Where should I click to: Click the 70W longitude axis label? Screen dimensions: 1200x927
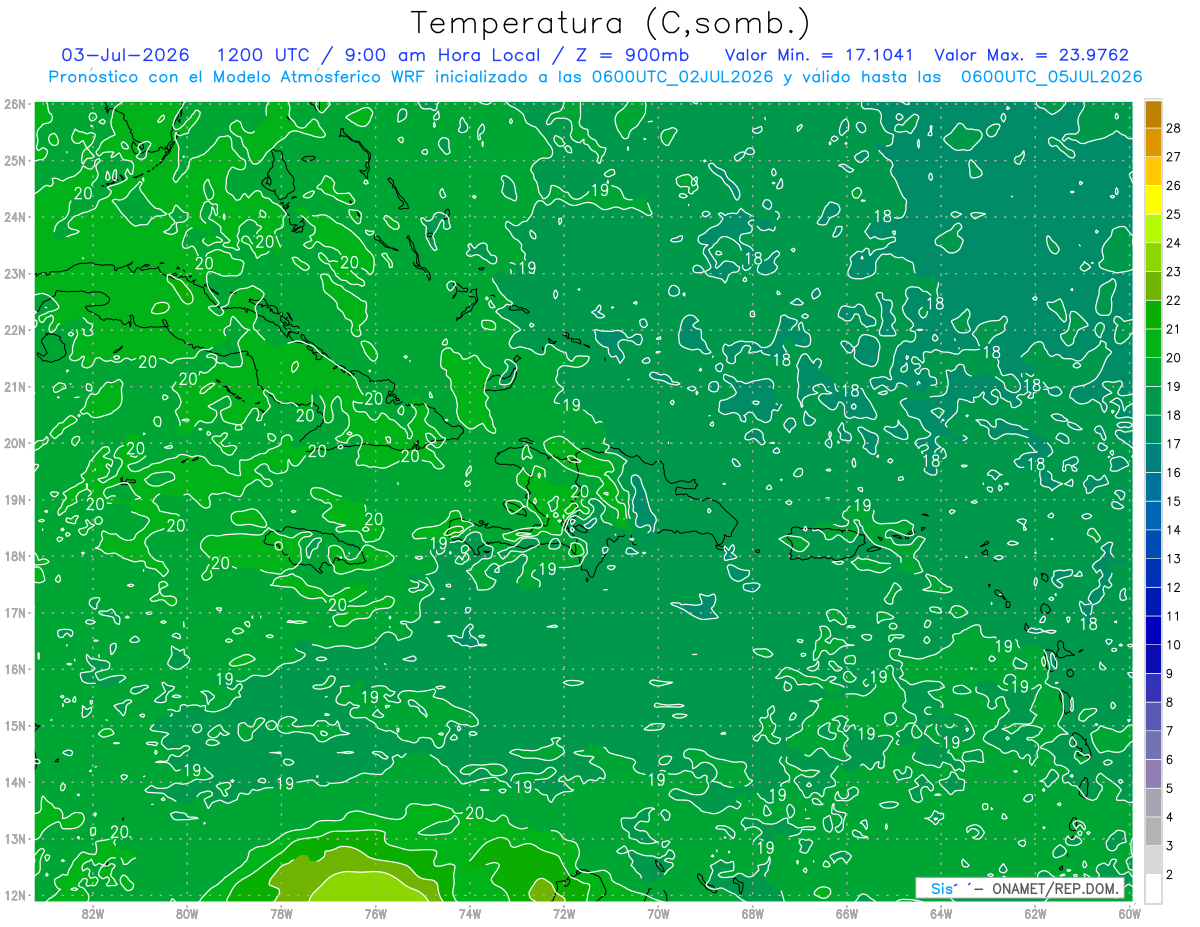tap(658, 913)
